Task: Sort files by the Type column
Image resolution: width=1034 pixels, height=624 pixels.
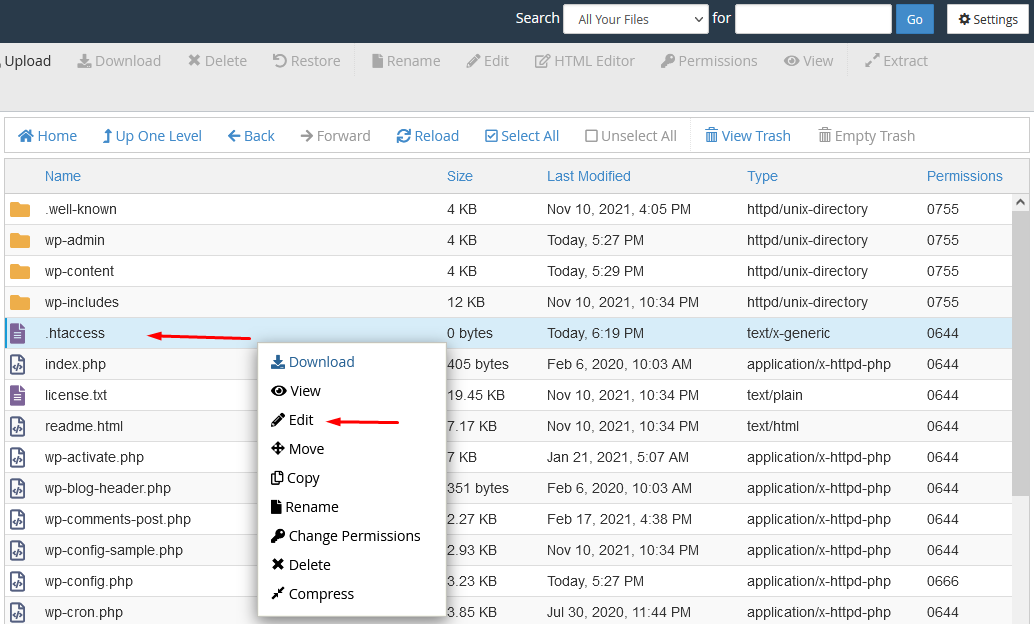Action: [762, 176]
